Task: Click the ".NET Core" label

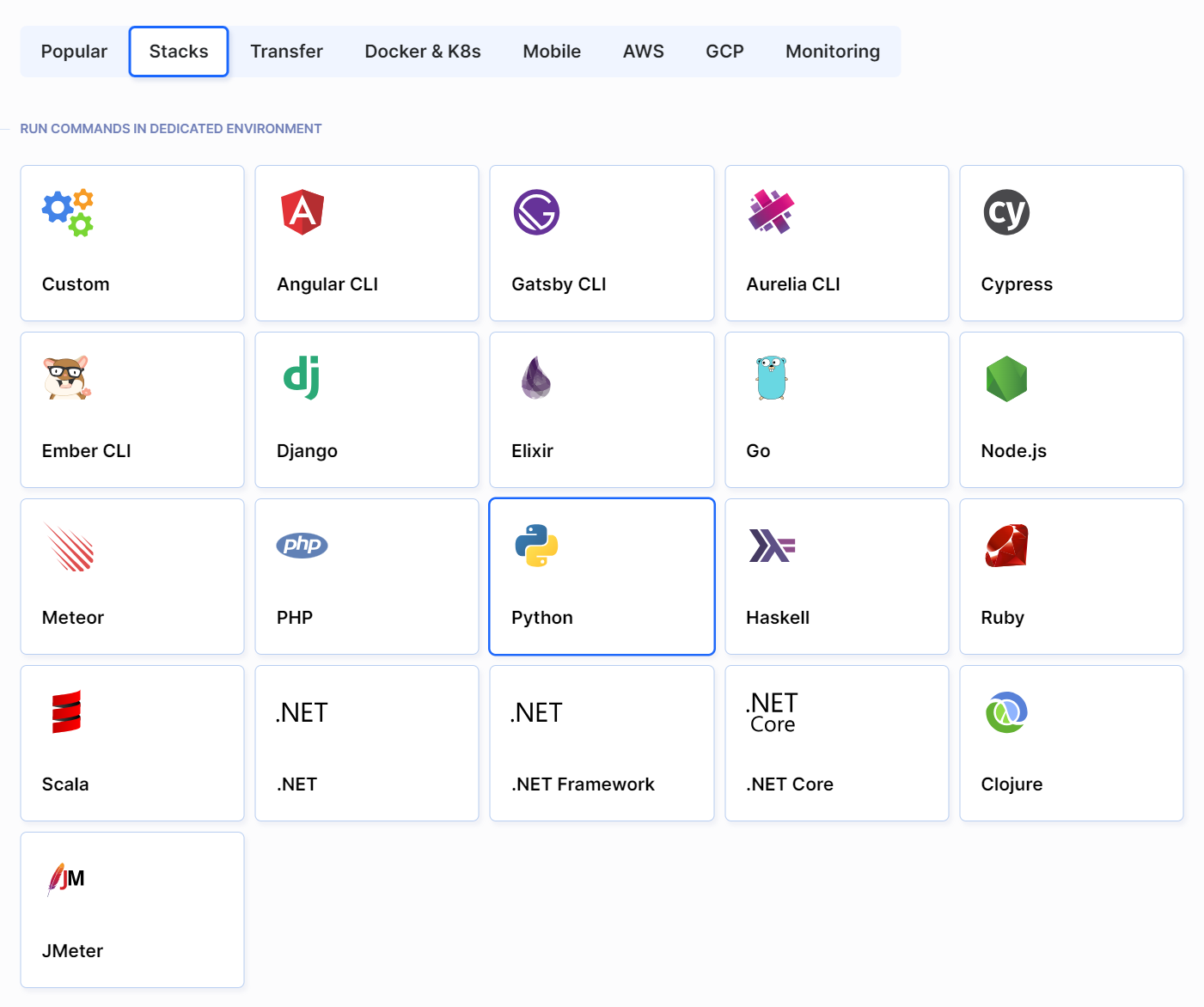Action: 790,784
